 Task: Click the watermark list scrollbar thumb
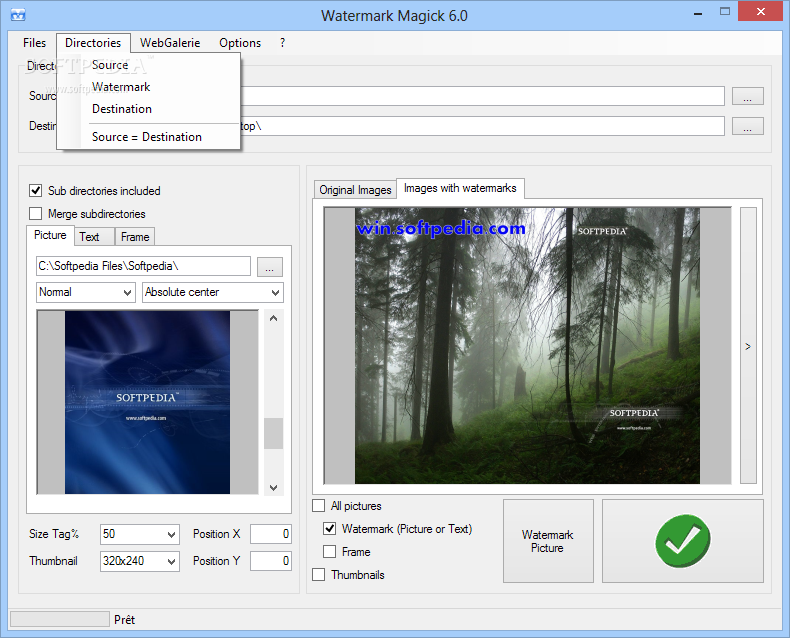coord(274,433)
